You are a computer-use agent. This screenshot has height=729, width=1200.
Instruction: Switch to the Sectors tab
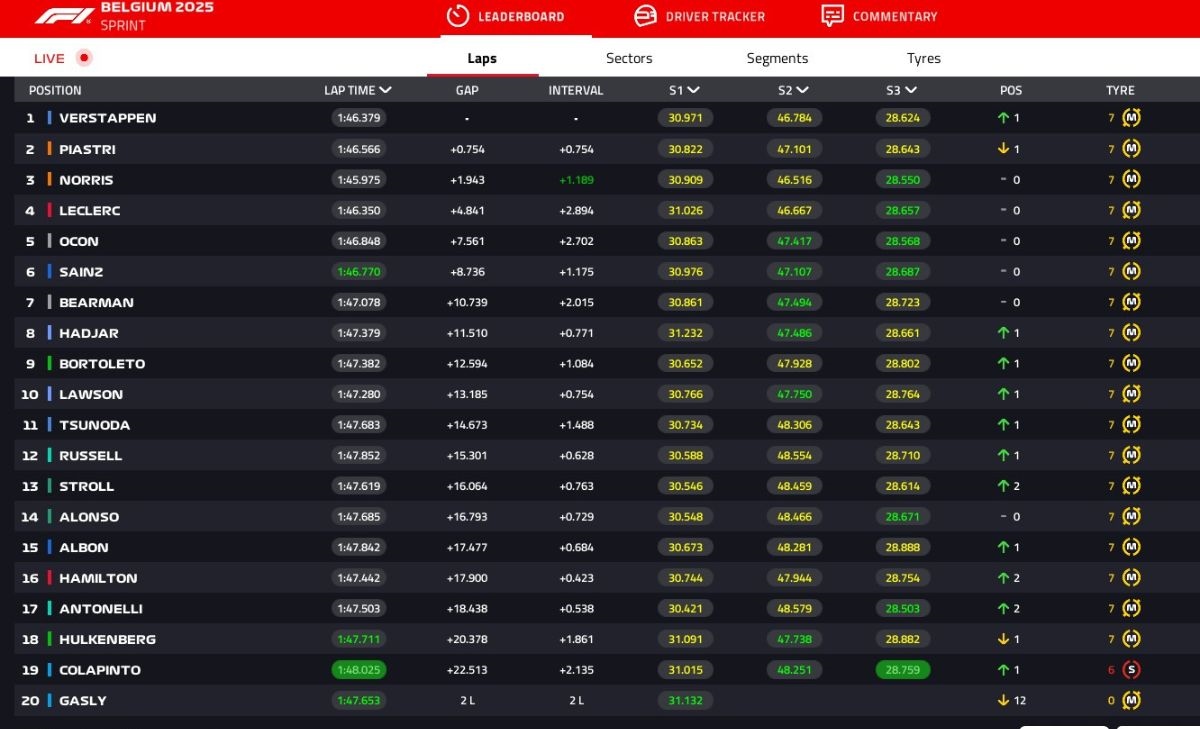[x=629, y=58]
